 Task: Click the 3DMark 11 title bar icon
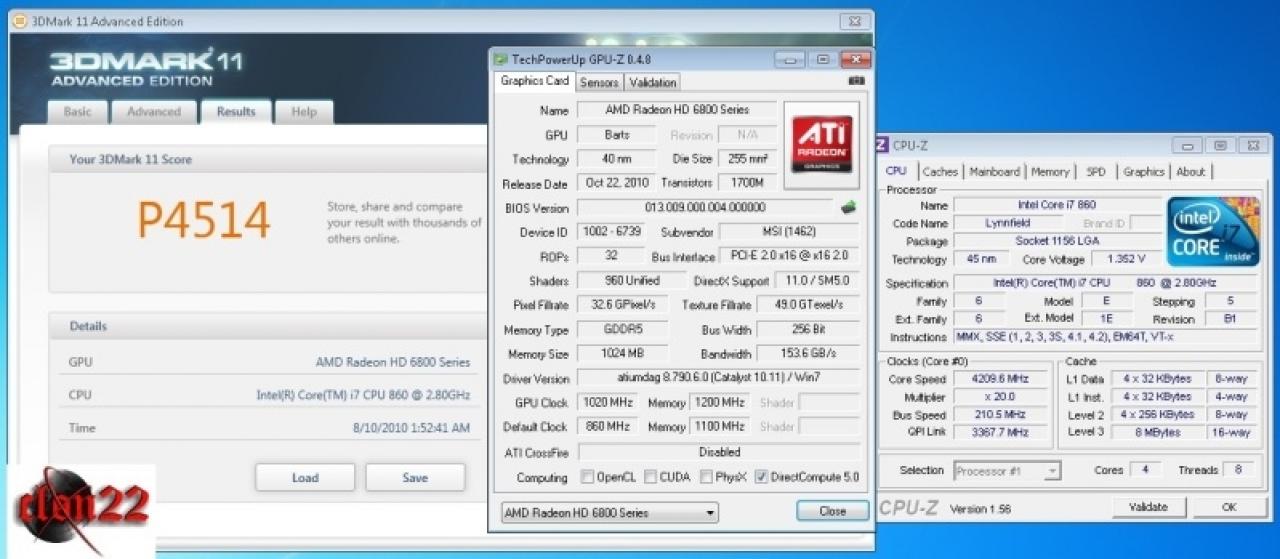(20, 21)
